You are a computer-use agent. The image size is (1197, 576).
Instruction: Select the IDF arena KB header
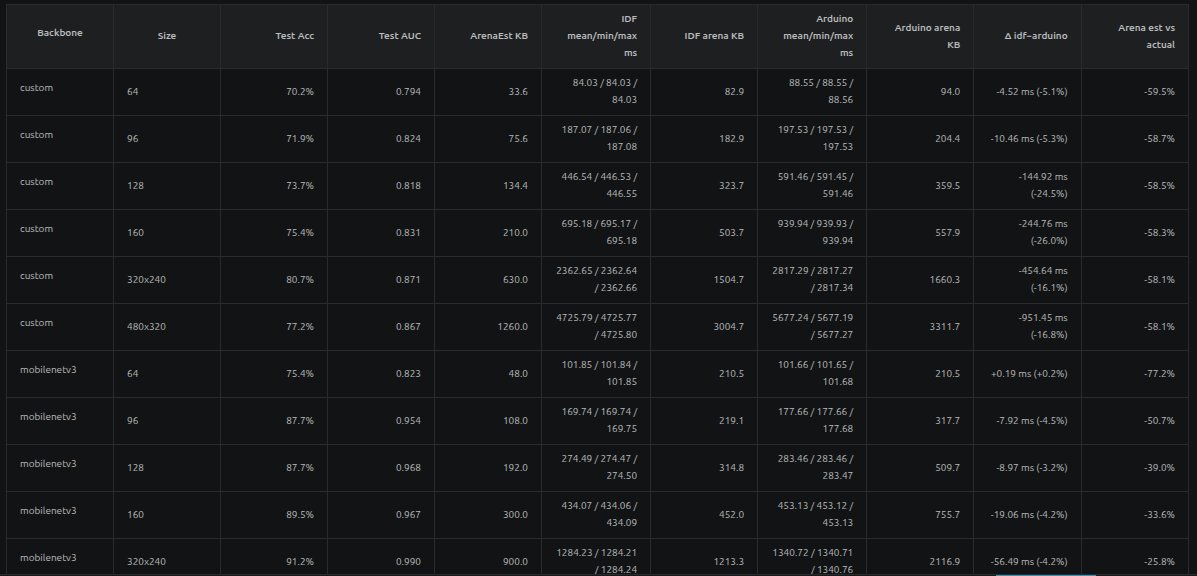715,36
